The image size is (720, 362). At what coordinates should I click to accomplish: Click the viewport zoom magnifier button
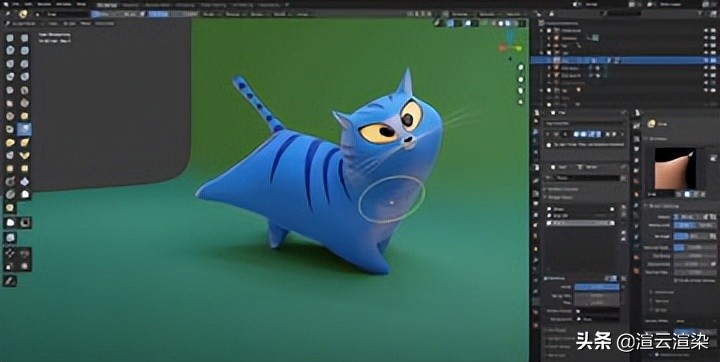tap(521, 68)
